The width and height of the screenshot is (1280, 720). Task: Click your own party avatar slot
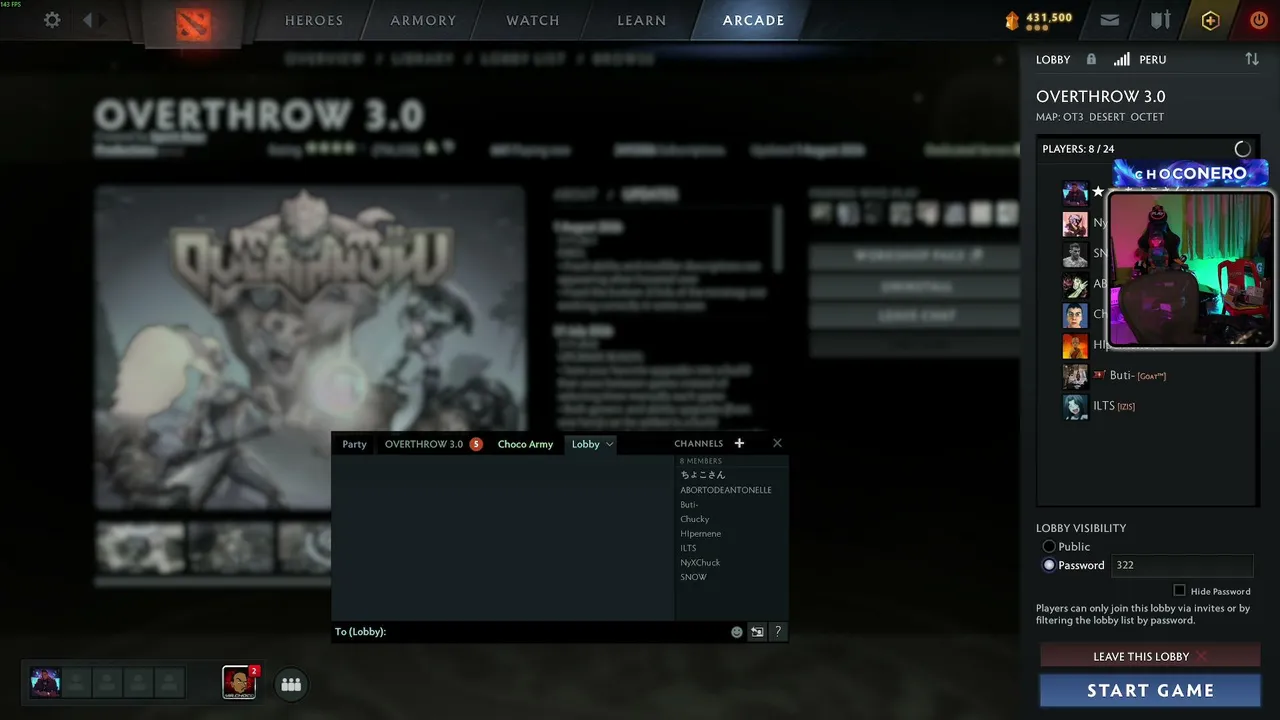click(x=45, y=683)
